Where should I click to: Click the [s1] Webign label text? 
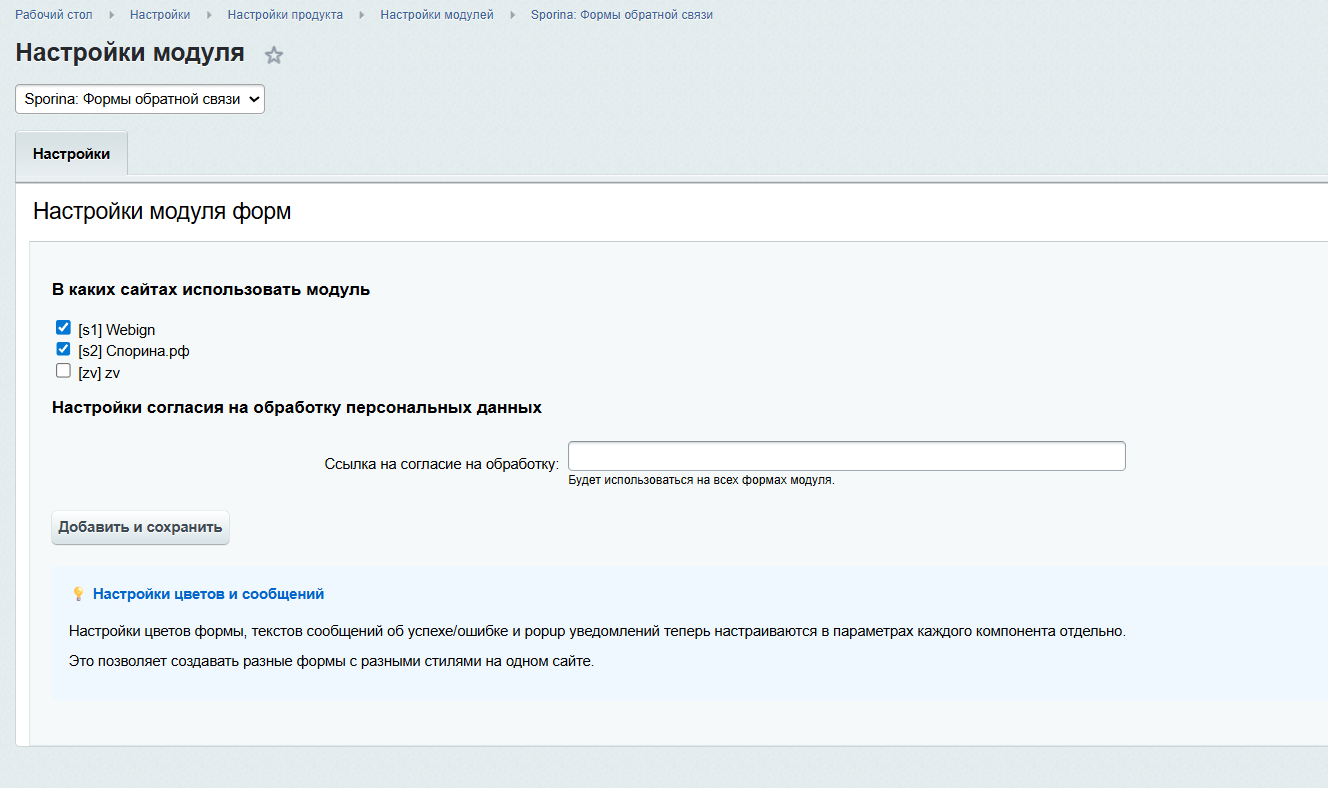pyautogui.click(x=117, y=329)
